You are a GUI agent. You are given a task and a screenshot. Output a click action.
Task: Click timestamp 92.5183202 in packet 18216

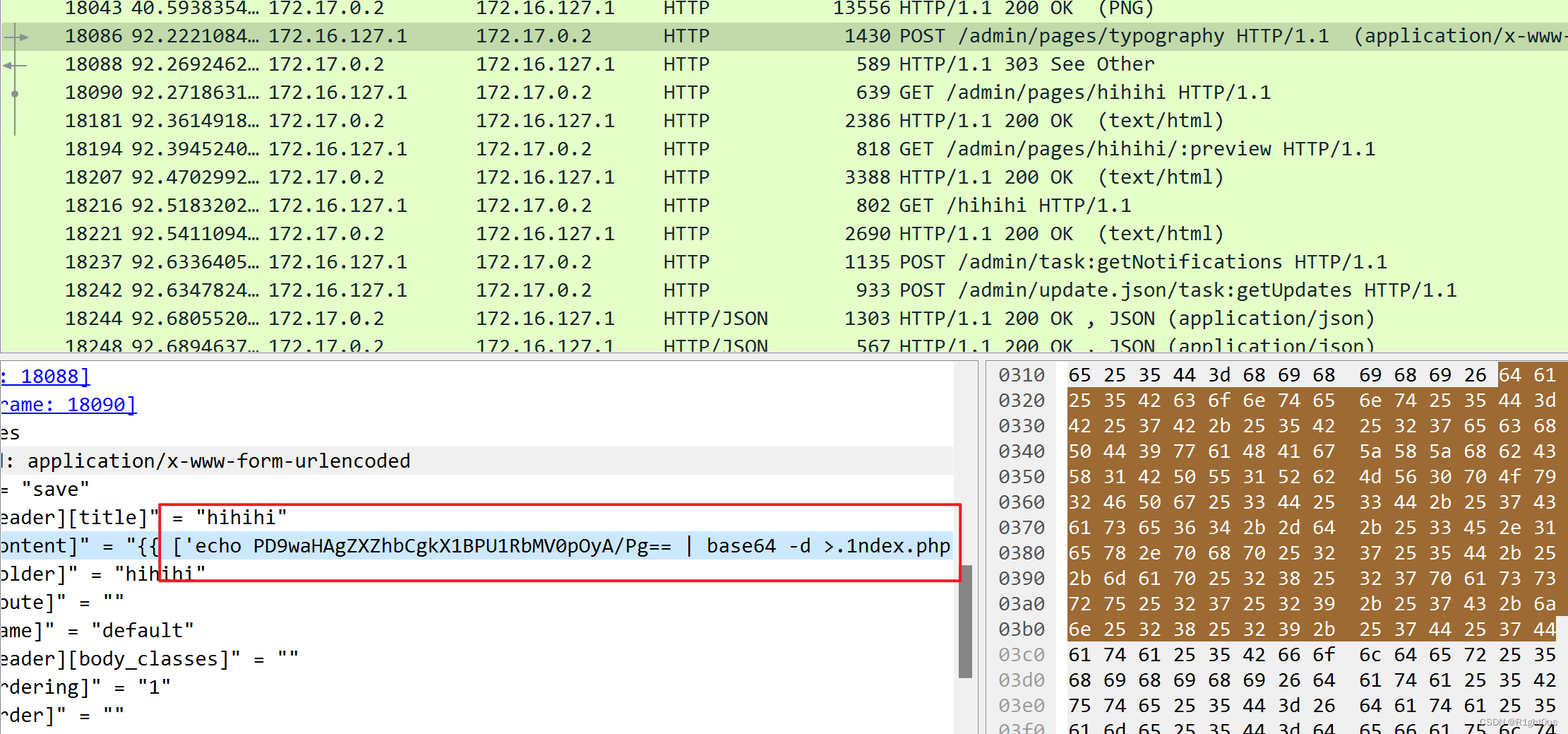196,206
